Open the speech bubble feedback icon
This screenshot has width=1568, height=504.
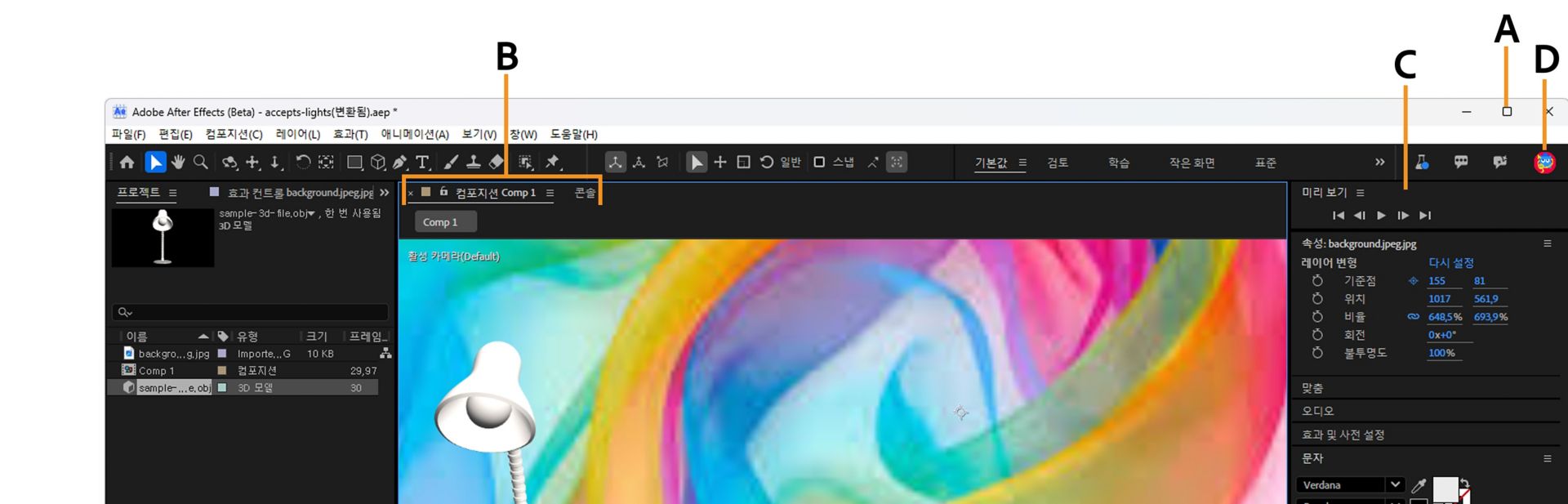[x=1461, y=163]
